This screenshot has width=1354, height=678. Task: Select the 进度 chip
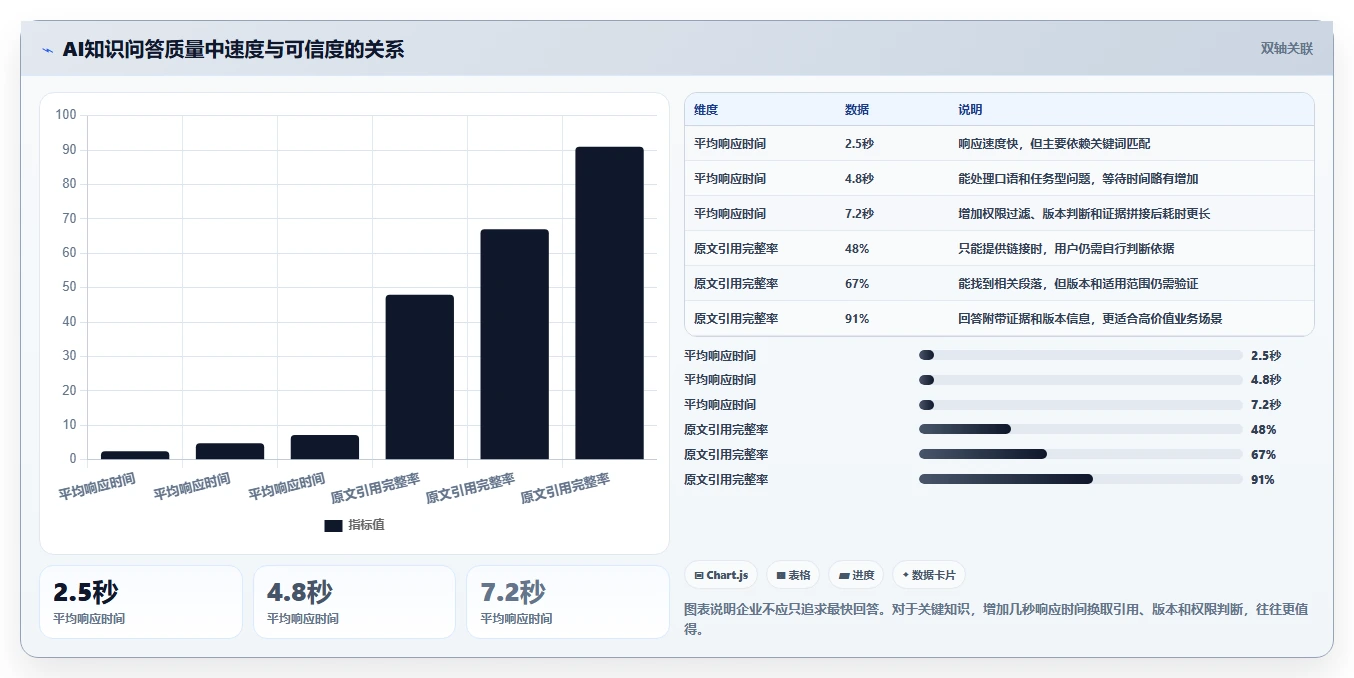tap(856, 575)
